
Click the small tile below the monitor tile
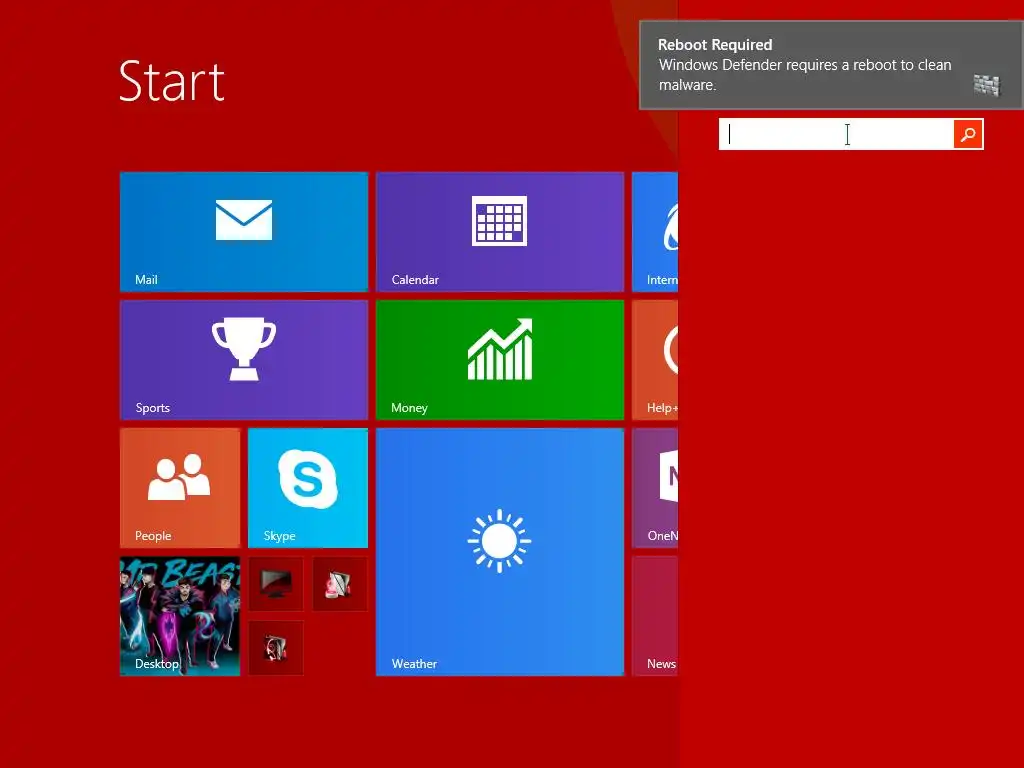(276, 648)
